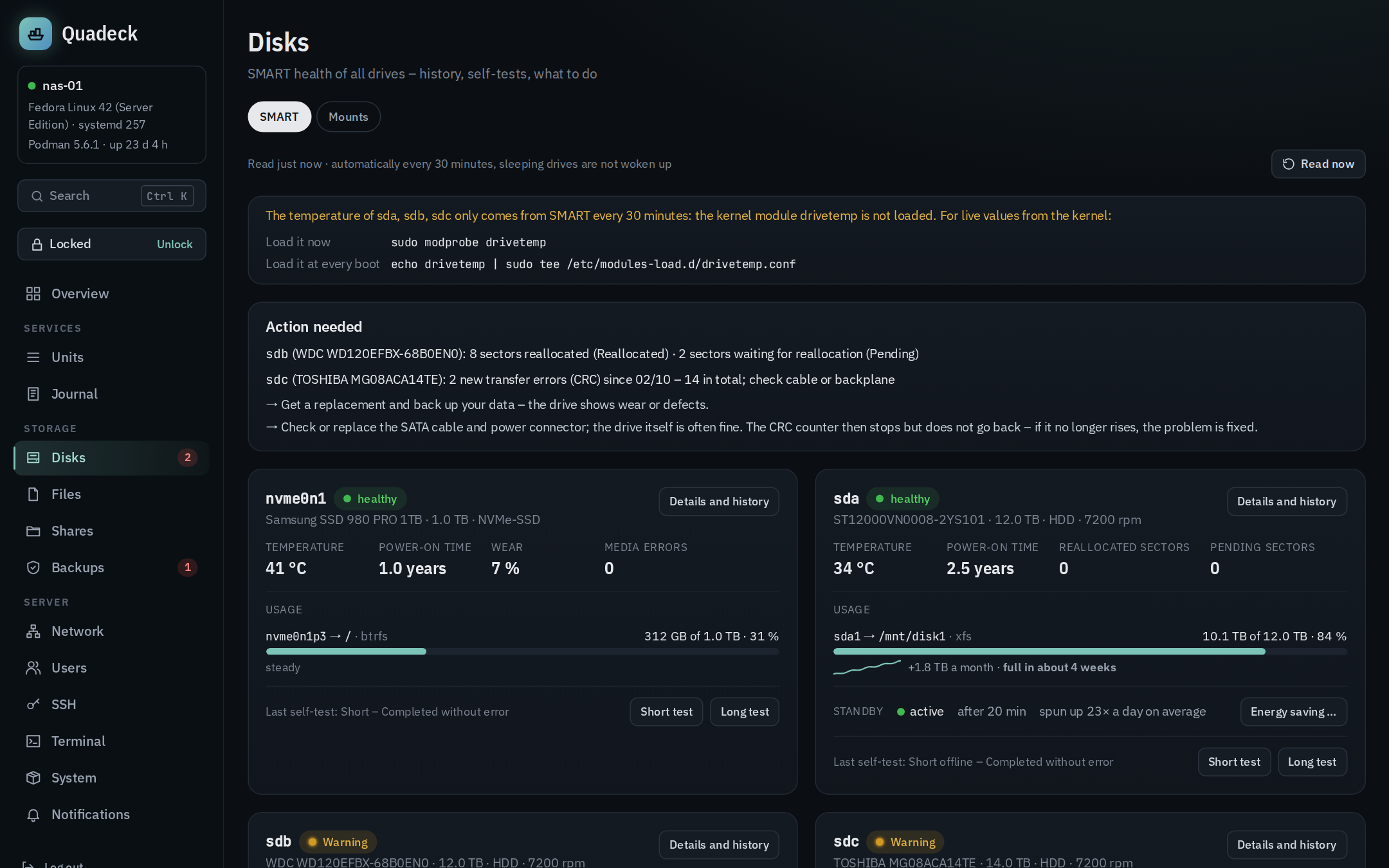Click the Terminal prompt icon
The height and width of the screenshot is (868, 1389).
point(33,741)
